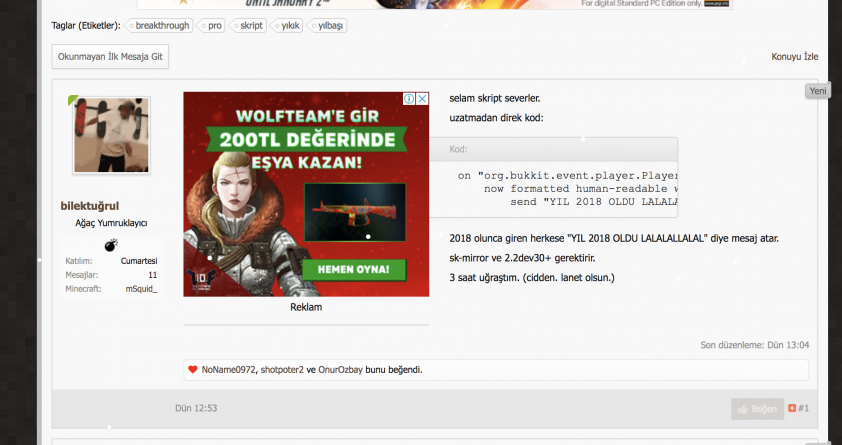Click the Minecraft name mSquid_
Image resolution: width=842 pixels, height=445 pixels.
pyautogui.click(x=141, y=289)
